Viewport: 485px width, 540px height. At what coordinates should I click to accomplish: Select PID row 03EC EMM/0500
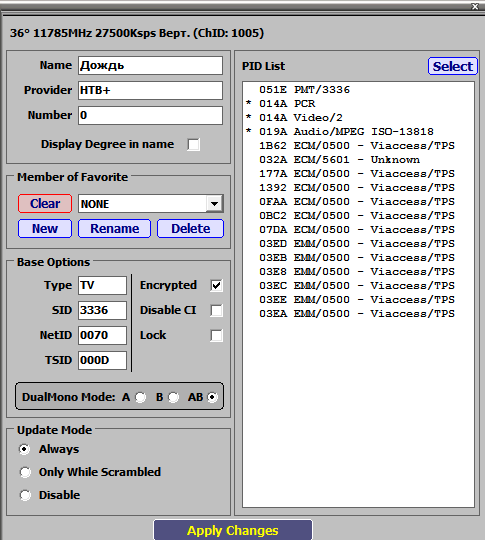358,285
